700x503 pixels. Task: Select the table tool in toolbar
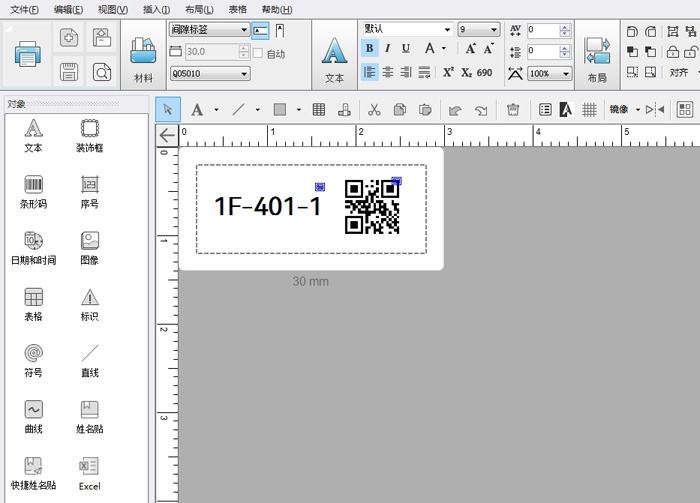click(x=319, y=110)
